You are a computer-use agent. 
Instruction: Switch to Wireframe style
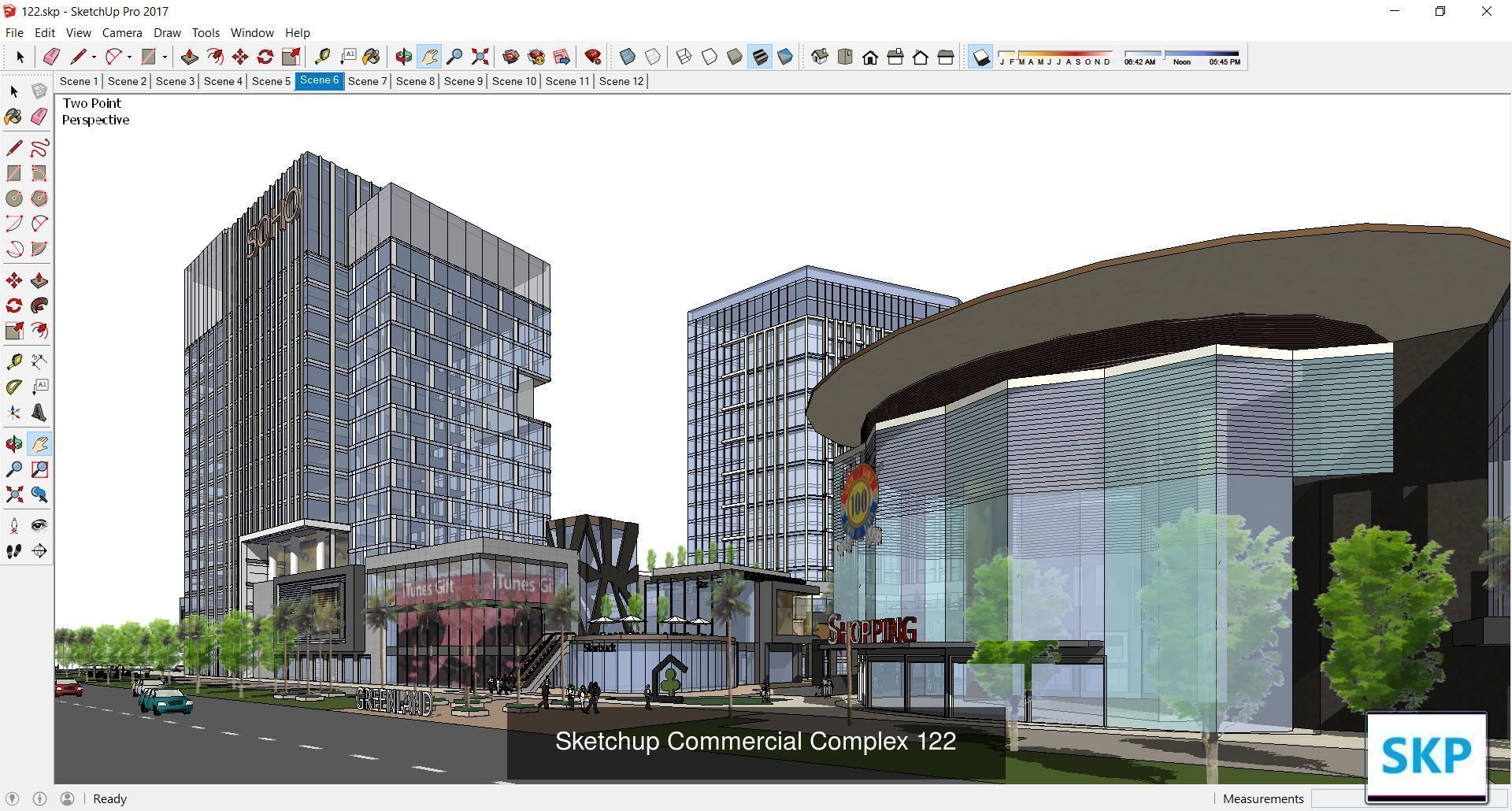pyautogui.click(x=684, y=57)
